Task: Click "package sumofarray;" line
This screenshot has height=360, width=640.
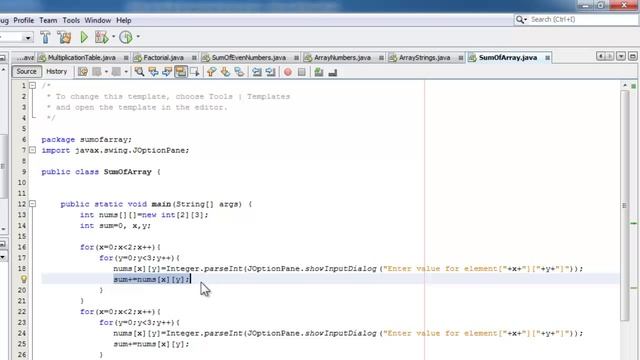Action: (x=87, y=140)
